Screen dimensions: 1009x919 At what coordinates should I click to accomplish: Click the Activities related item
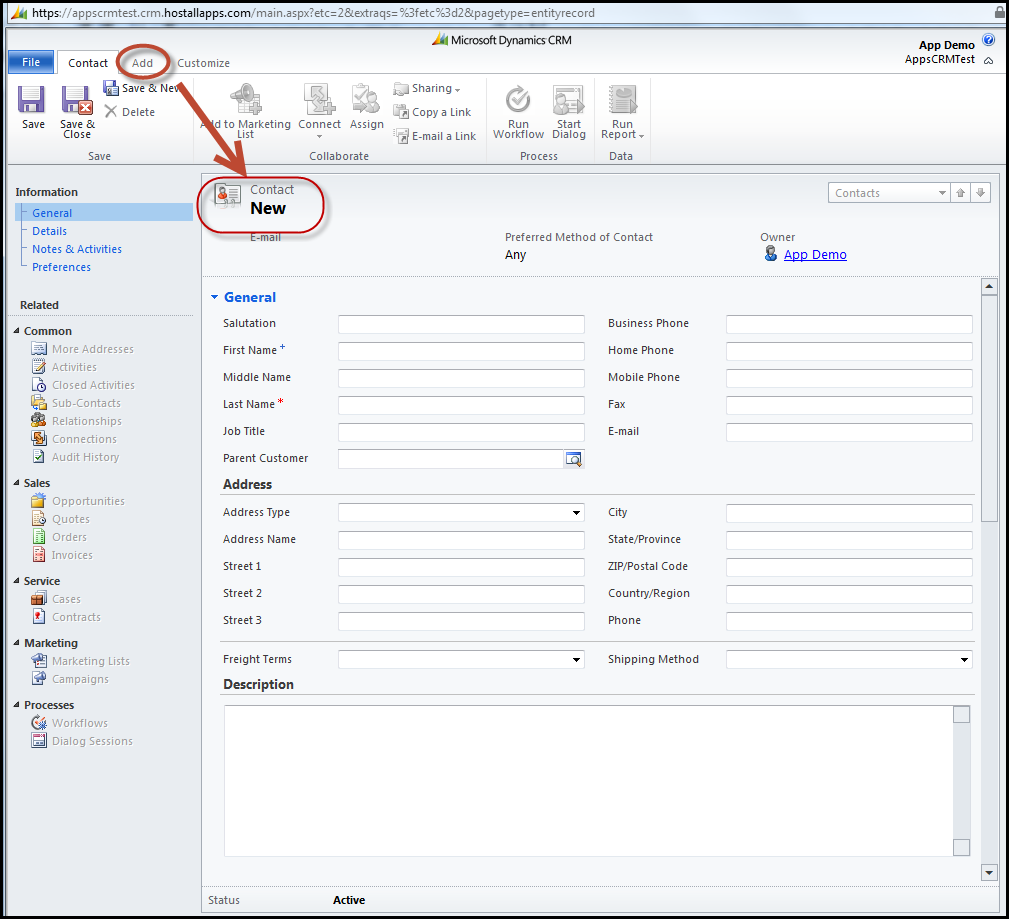click(64, 367)
